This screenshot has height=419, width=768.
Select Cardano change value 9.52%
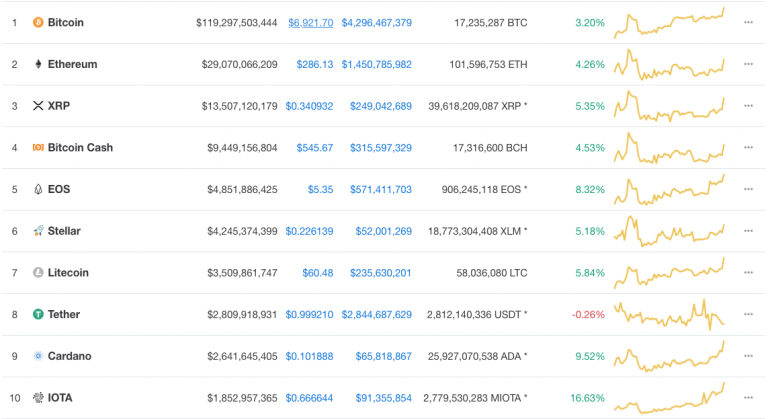590,356
